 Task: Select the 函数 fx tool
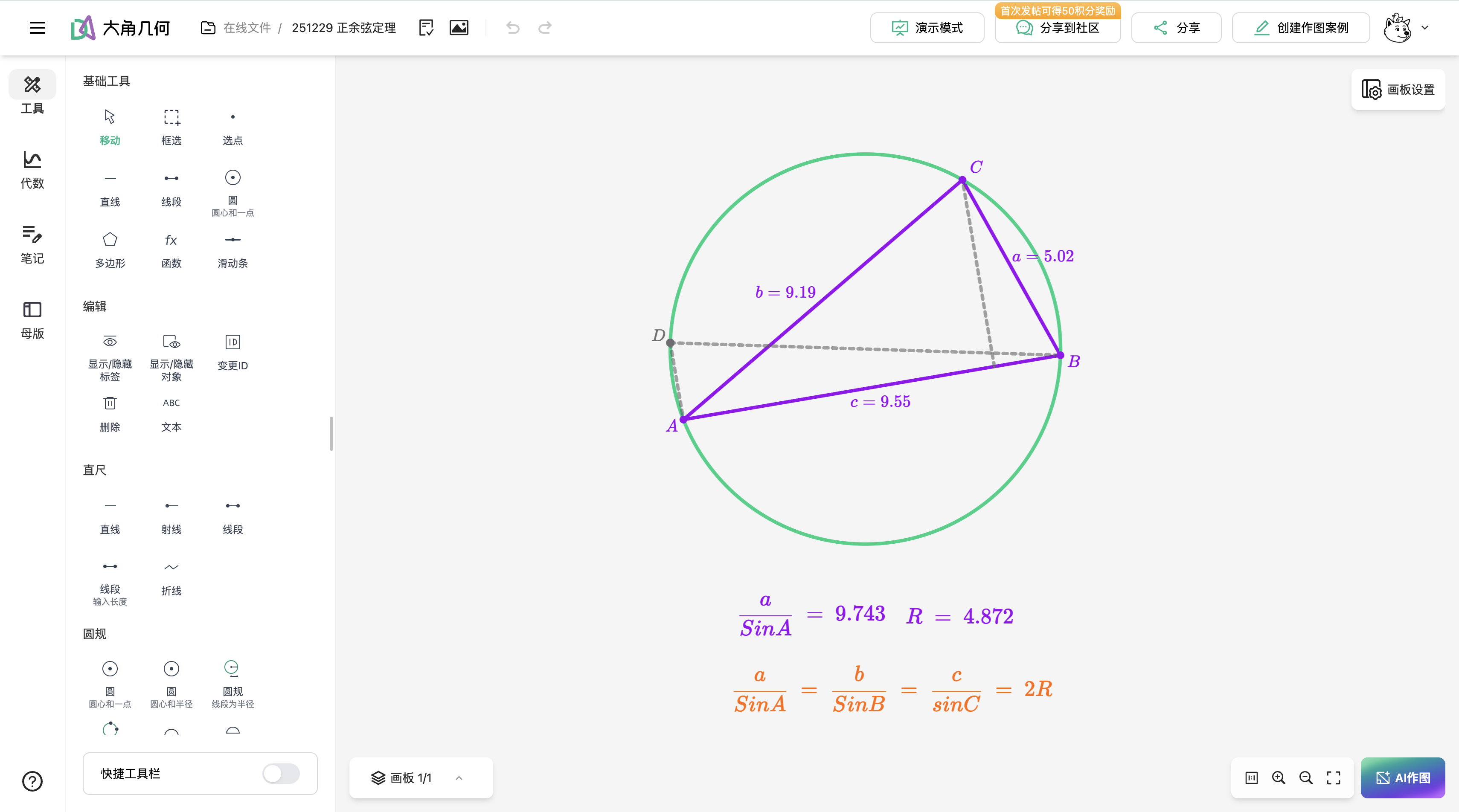pyautogui.click(x=171, y=250)
